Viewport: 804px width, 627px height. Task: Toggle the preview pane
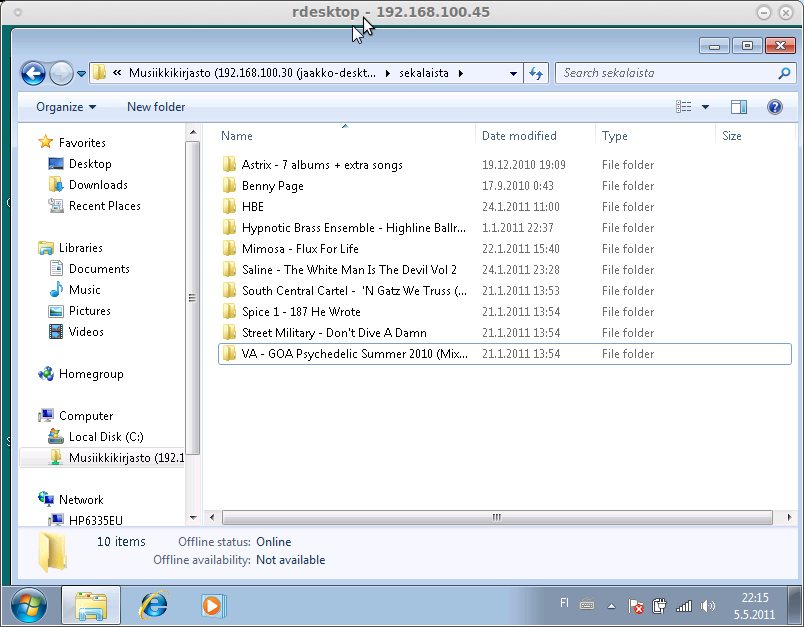(x=739, y=107)
